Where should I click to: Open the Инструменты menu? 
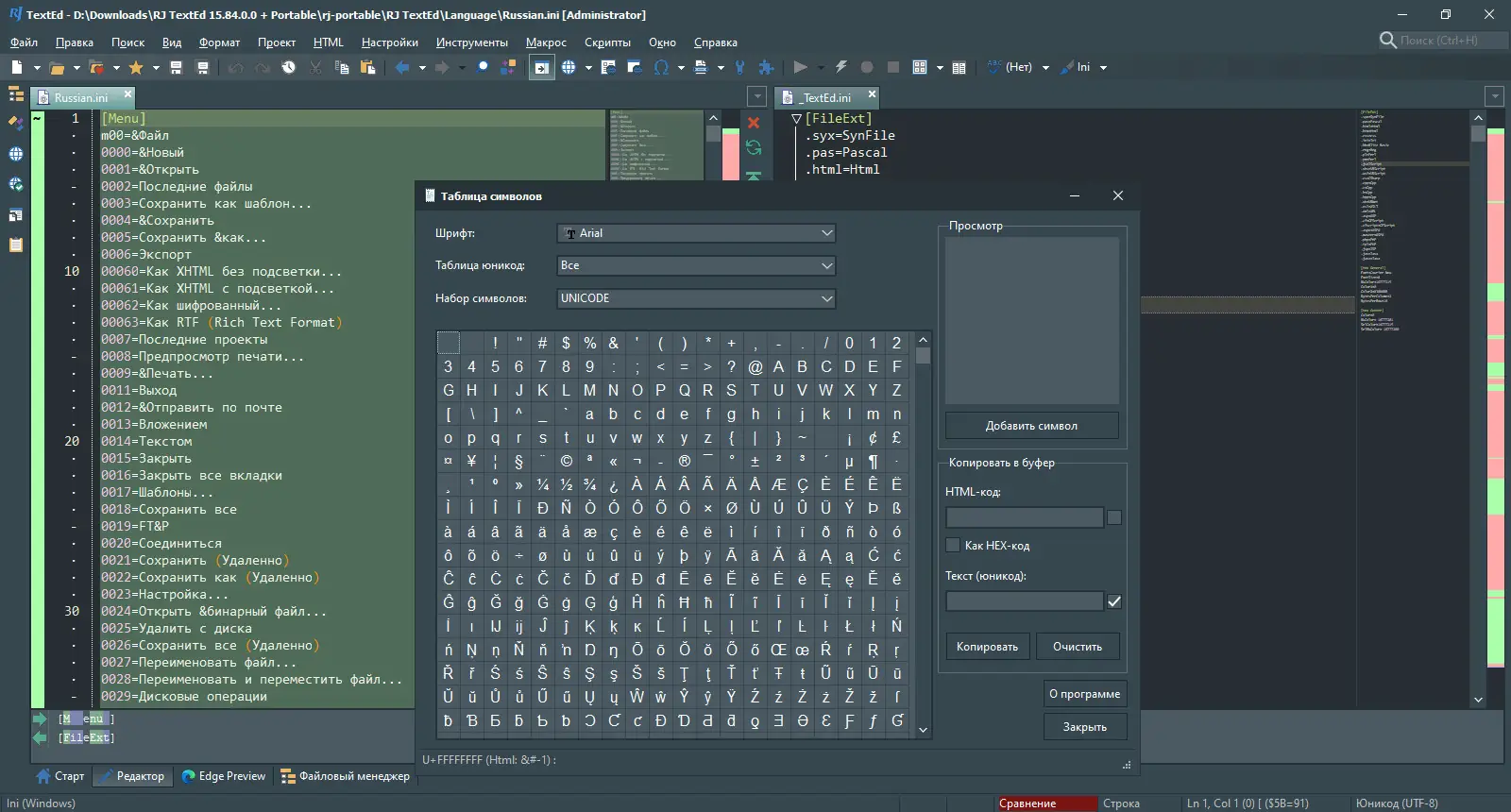click(x=471, y=42)
